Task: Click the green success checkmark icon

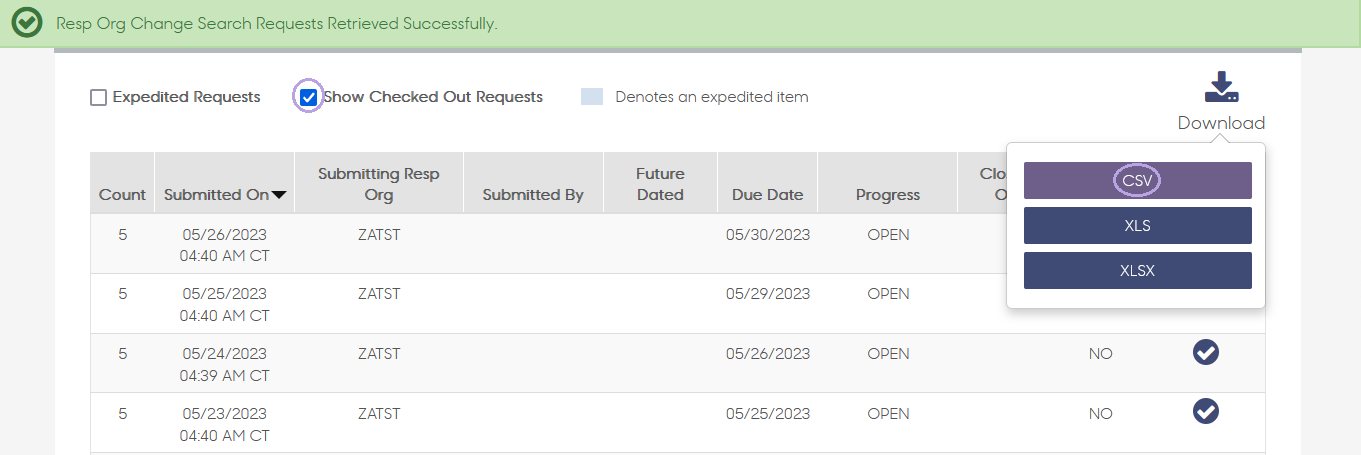Action: (26, 22)
